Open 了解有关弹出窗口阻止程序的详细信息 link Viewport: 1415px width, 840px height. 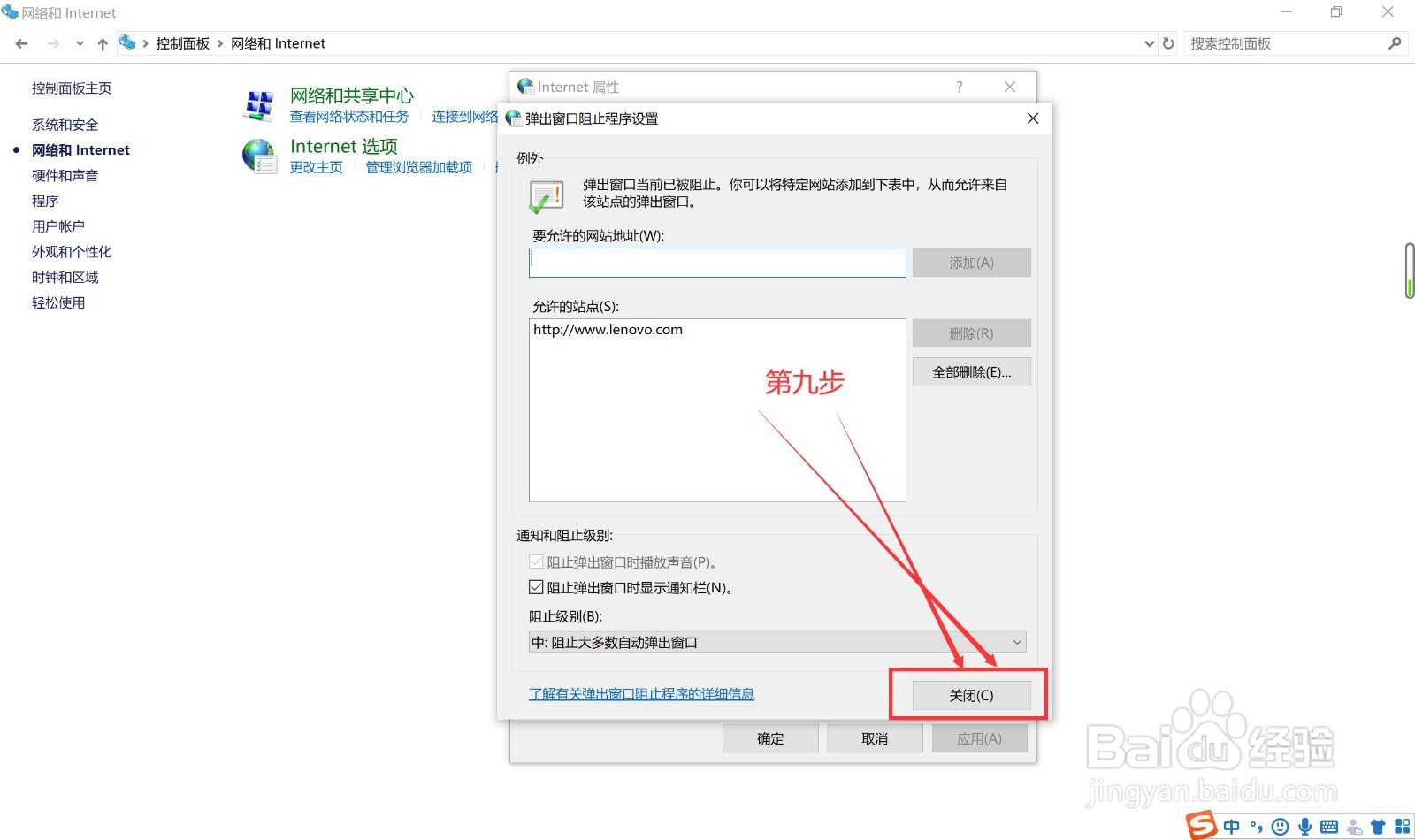(641, 694)
